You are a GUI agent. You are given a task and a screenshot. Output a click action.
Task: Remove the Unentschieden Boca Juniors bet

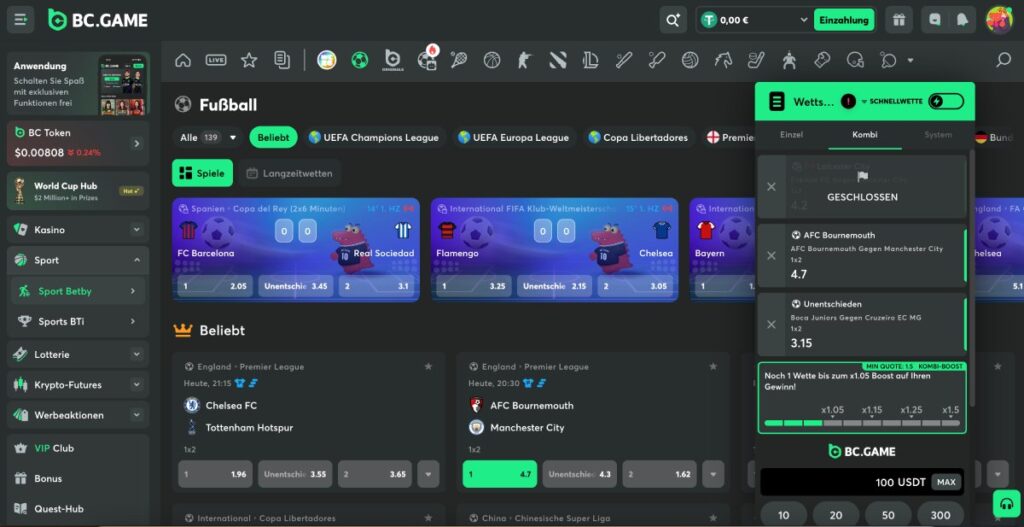(x=771, y=324)
